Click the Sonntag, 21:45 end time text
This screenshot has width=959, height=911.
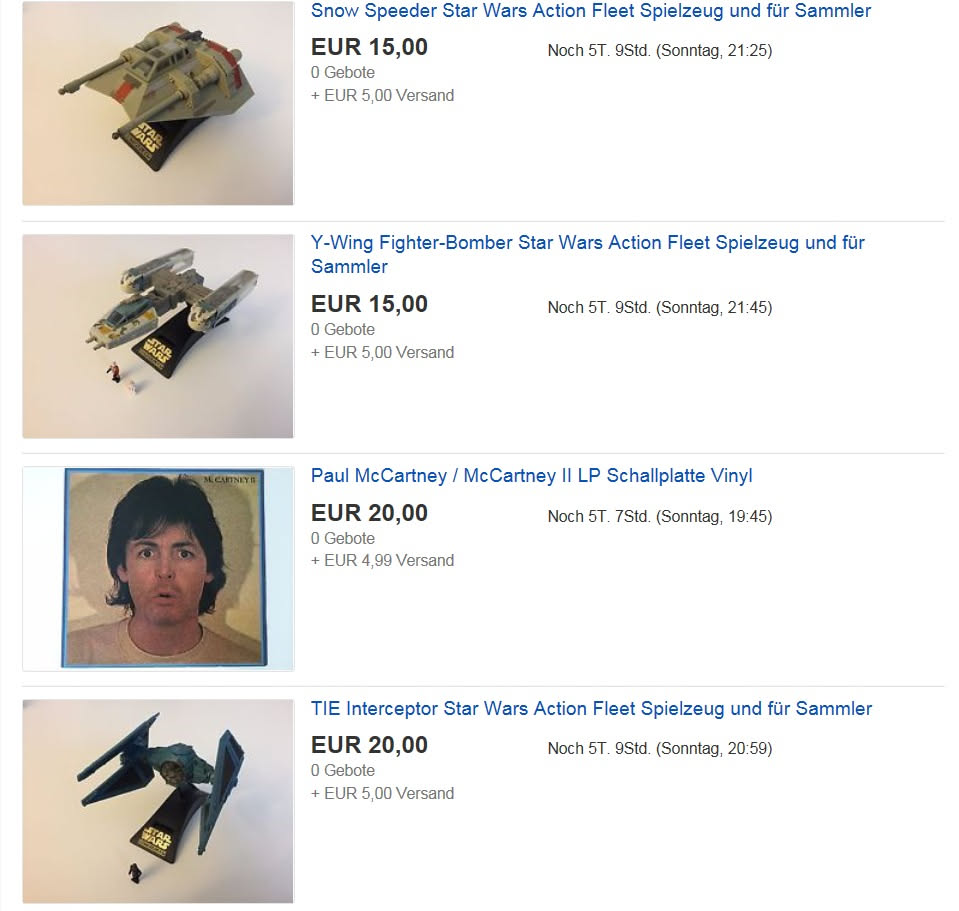(x=714, y=308)
